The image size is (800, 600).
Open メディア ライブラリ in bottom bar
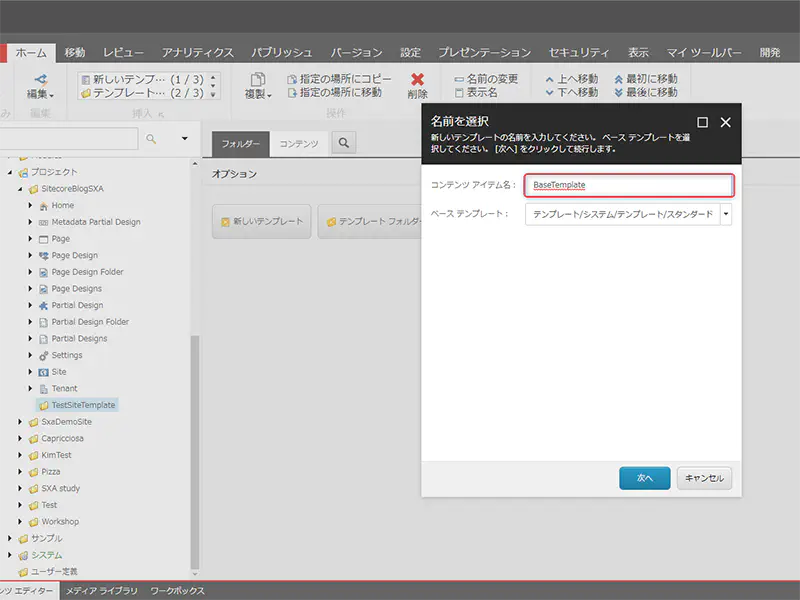pyautogui.click(x=102, y=591)
